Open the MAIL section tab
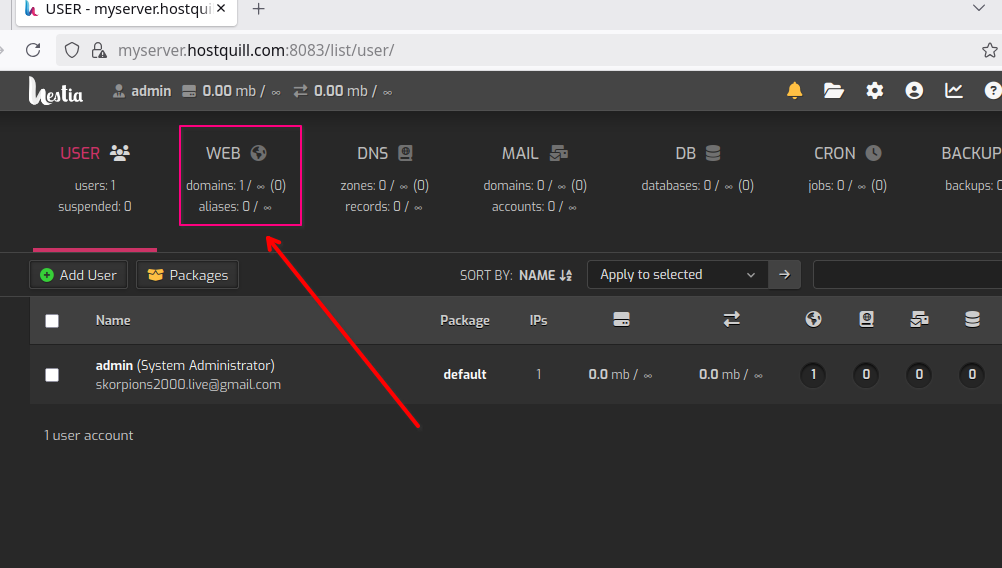 pyautogui.click(x=534, y=154)
